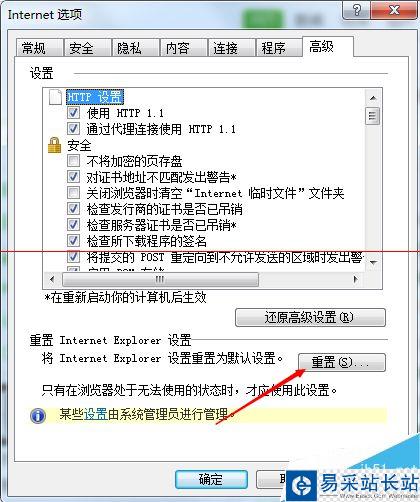
Task: Open the 设置 link in info bar
Action: 95,414
